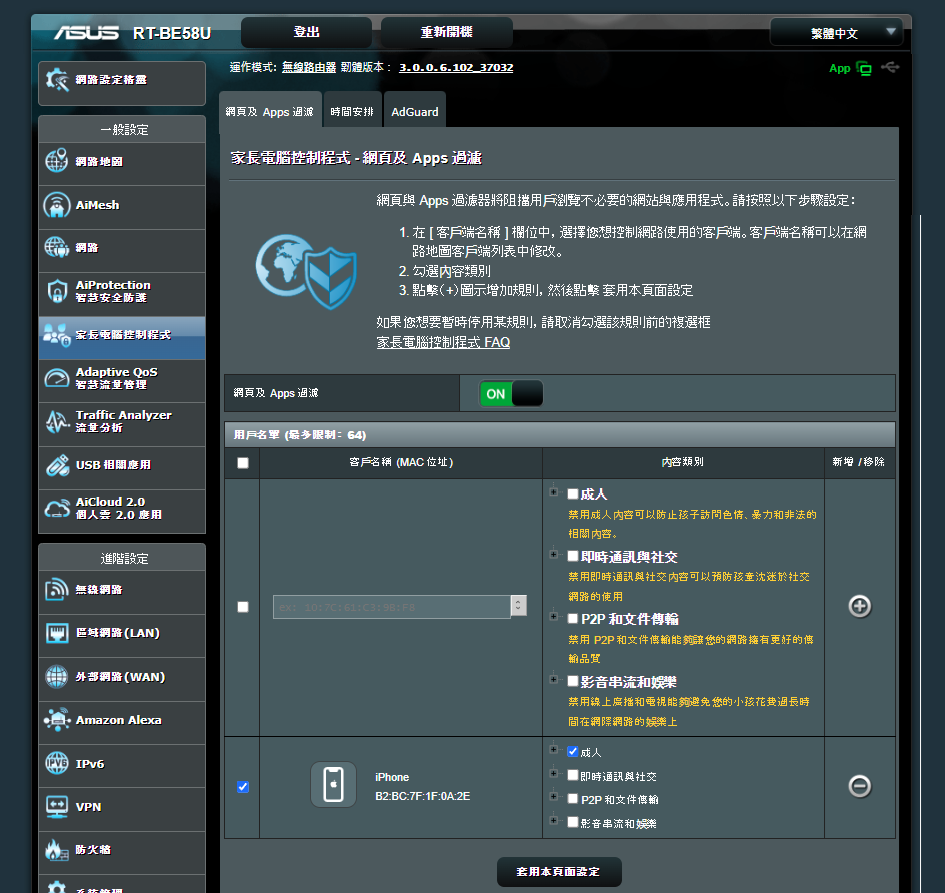Select the 網頁及 Apps 過濾 tab
This screenshot has height=893, width=945.
tap(270, 111)
